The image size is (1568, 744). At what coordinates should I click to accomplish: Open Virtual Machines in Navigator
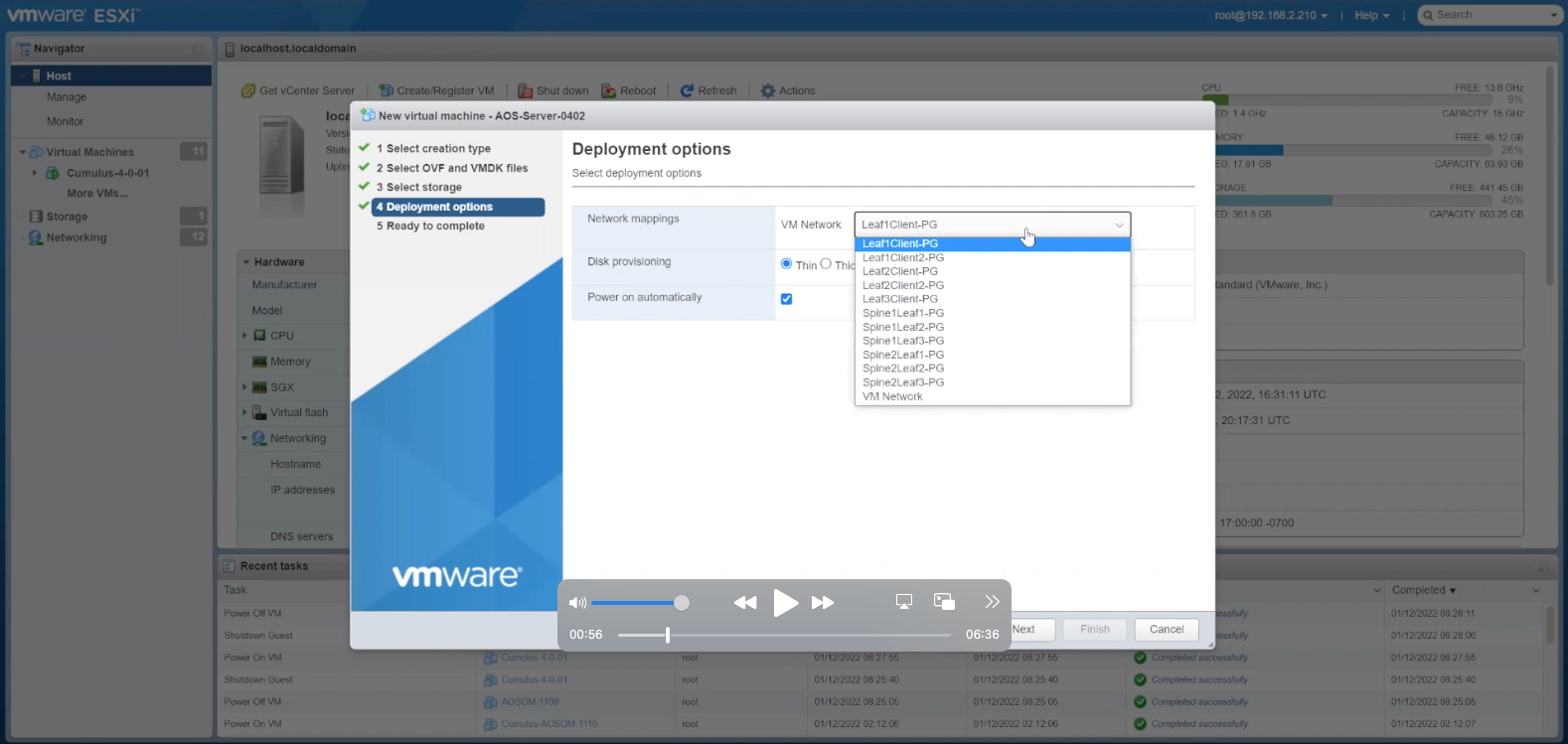(x=89, y=152)
